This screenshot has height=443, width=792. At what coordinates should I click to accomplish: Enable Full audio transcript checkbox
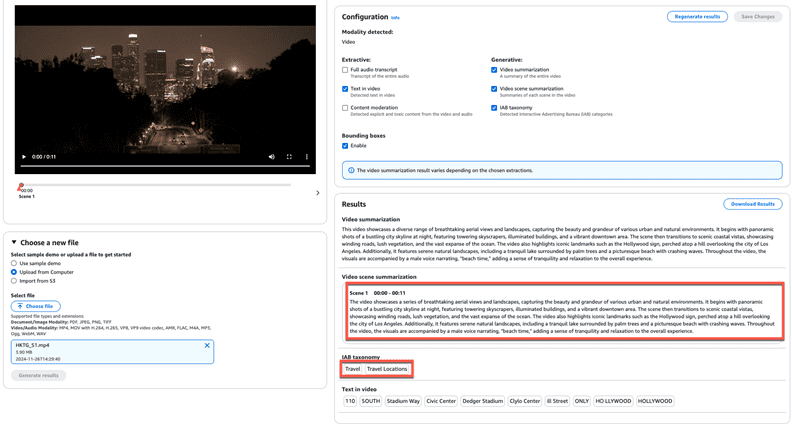point(345,70)
